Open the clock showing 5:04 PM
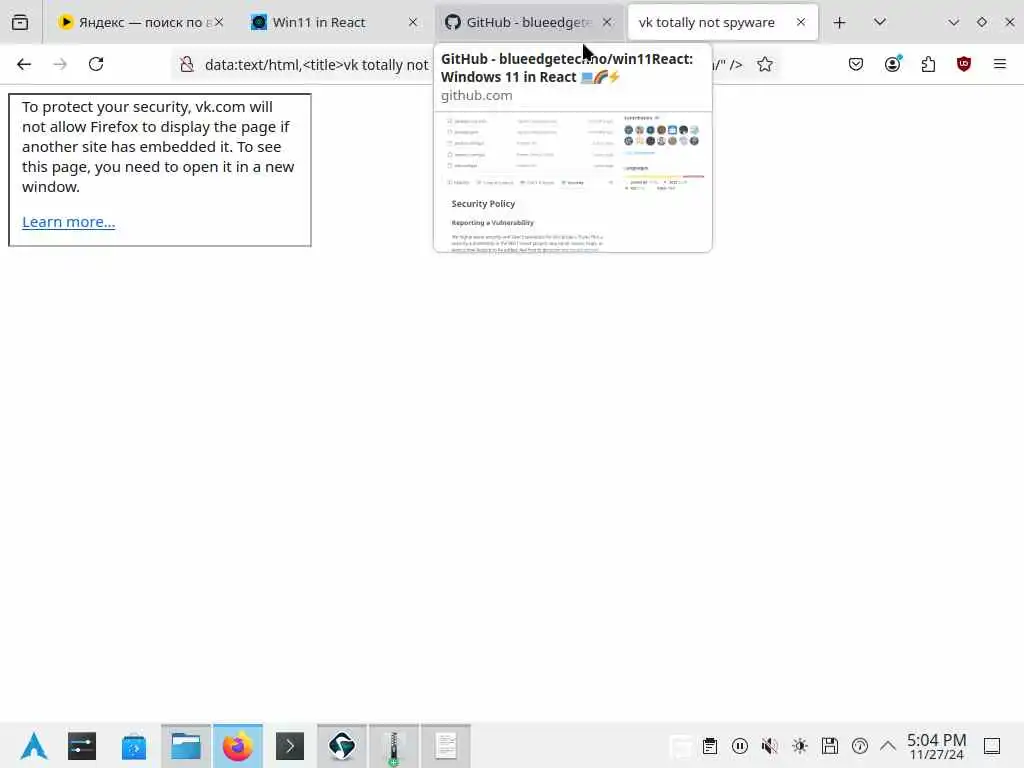 [936, 746]
